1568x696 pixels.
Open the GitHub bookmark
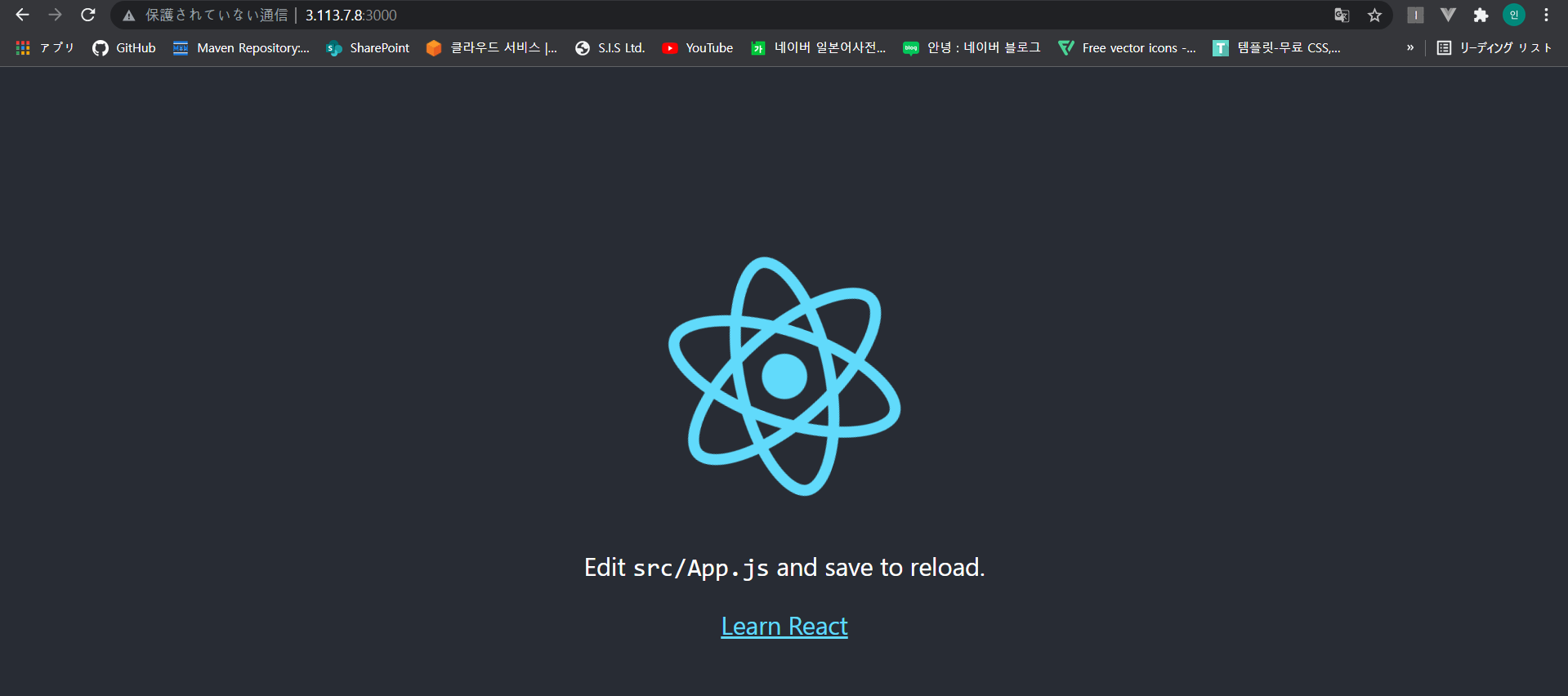coord(124,48)
